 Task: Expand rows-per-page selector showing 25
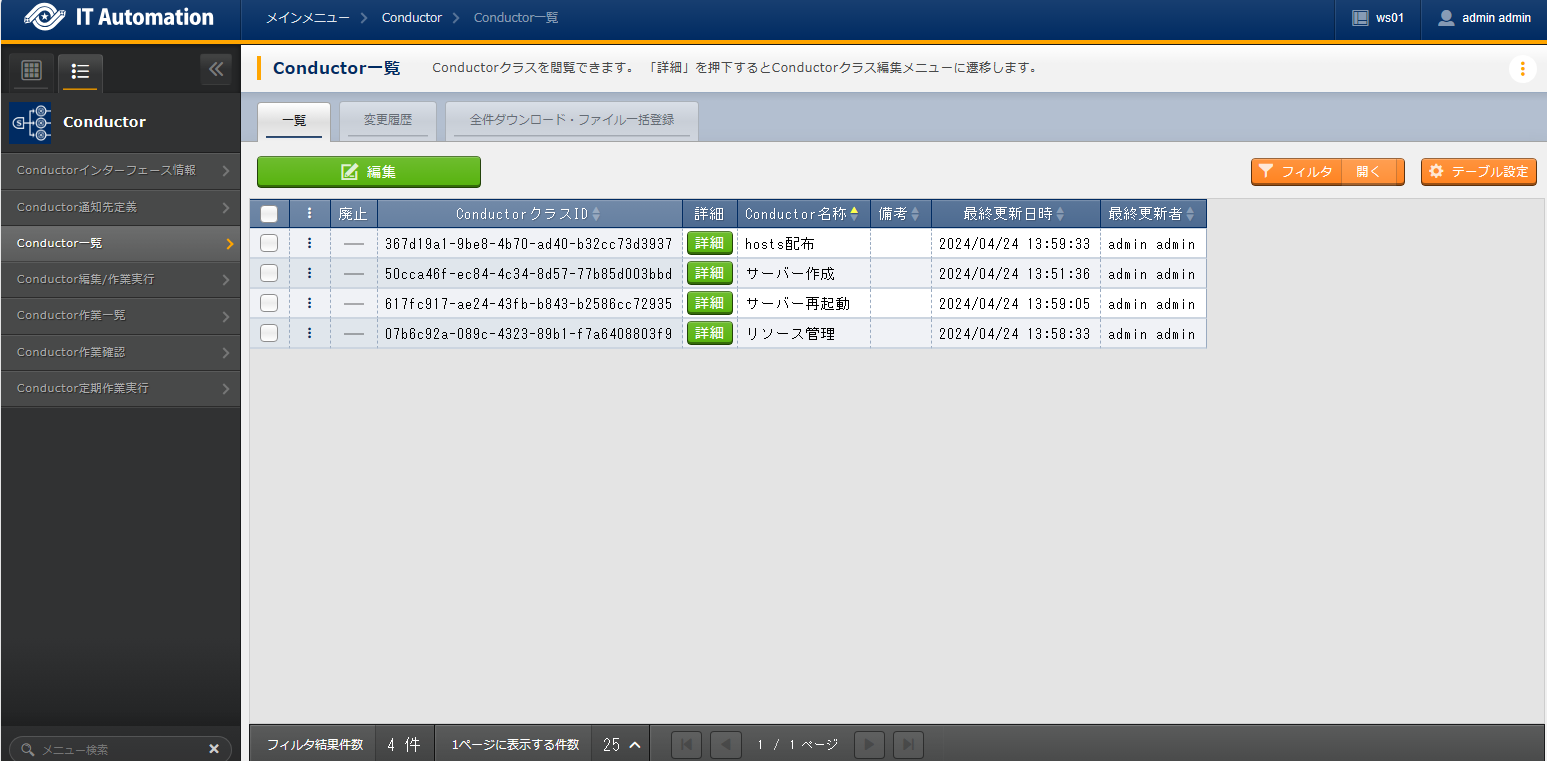pyautogui.click(x=621, y=745)
